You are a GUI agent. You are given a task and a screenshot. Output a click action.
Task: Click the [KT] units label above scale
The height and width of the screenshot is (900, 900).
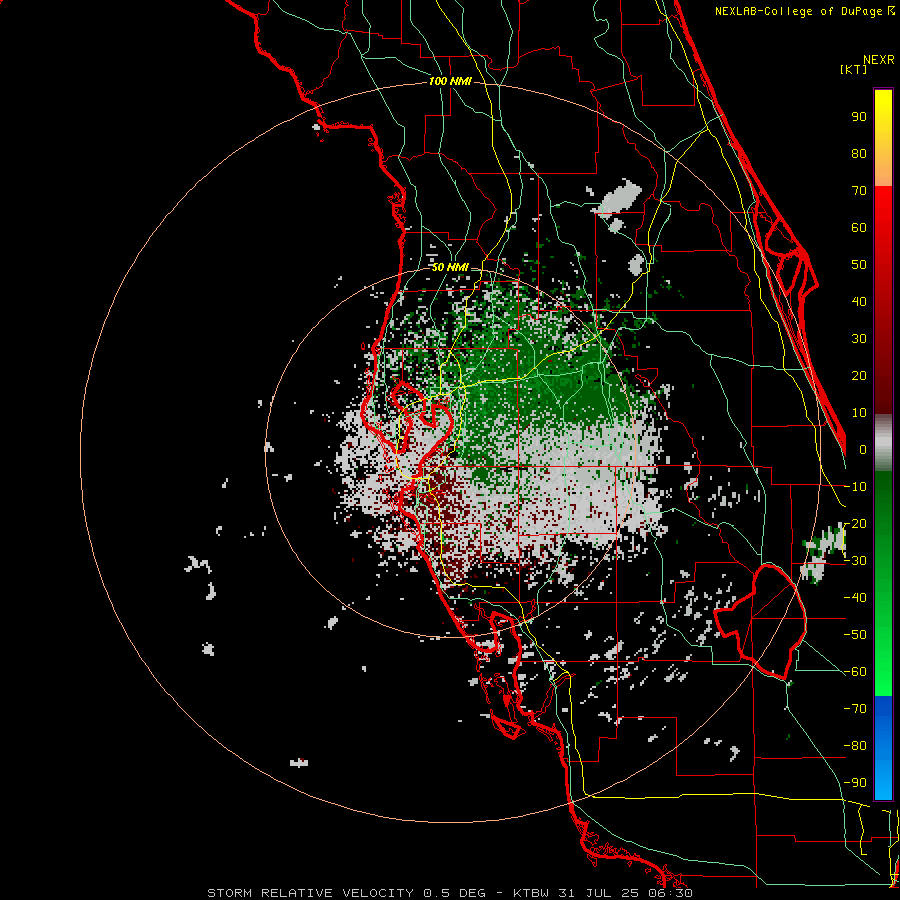click(853, 69)
